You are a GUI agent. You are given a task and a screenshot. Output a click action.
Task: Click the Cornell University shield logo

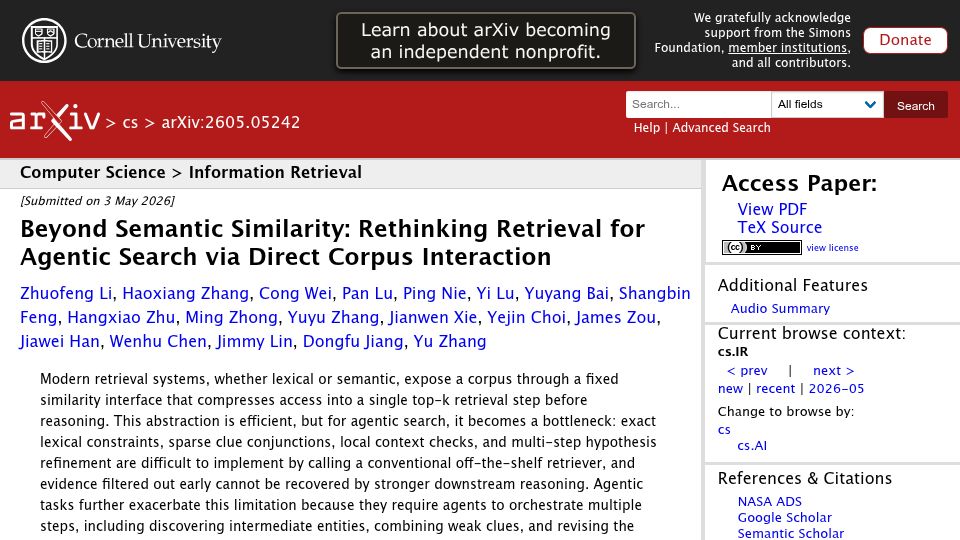click(x=44, y=40)
